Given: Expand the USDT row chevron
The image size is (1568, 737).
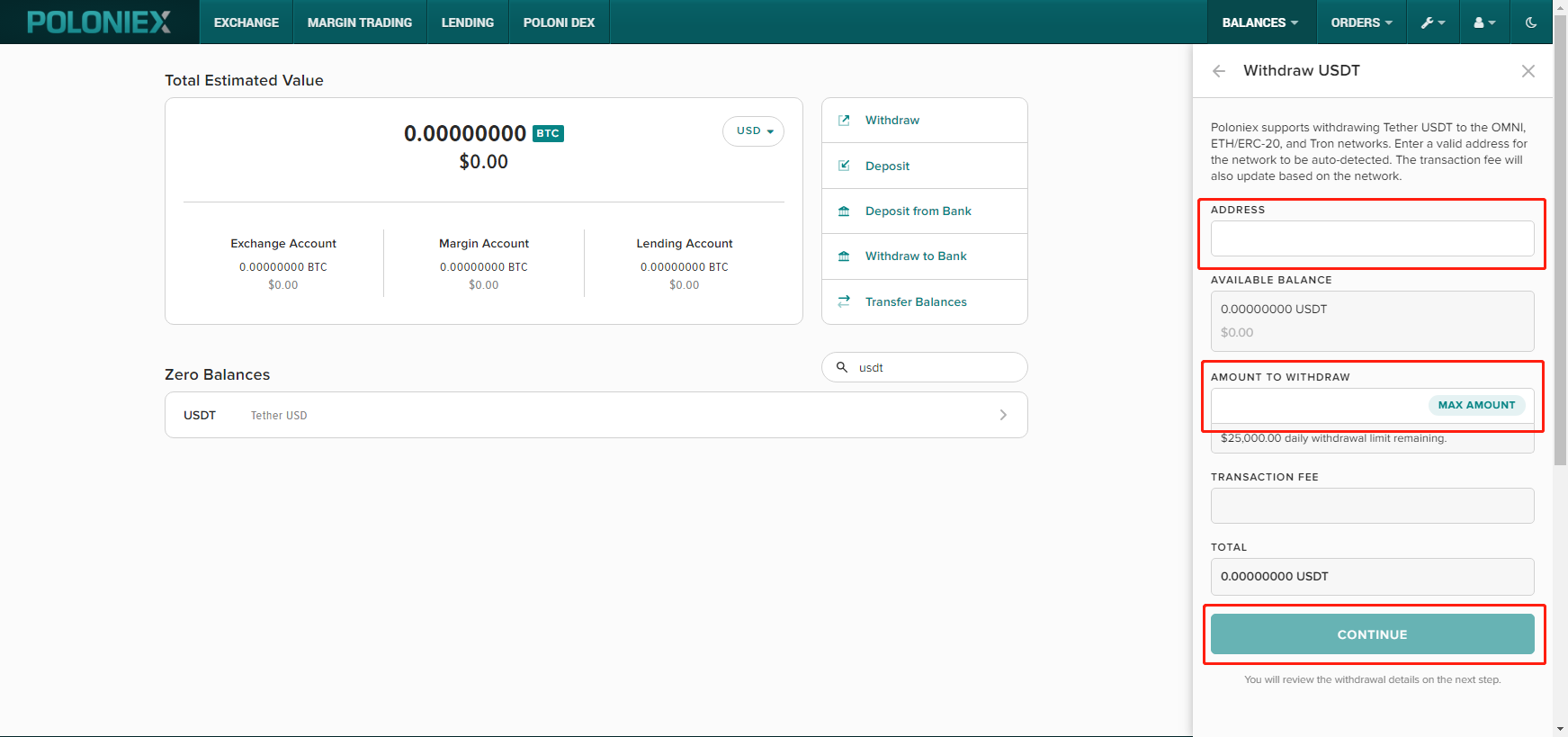Looking at the screenshot, I should (x=1003, y=415).
